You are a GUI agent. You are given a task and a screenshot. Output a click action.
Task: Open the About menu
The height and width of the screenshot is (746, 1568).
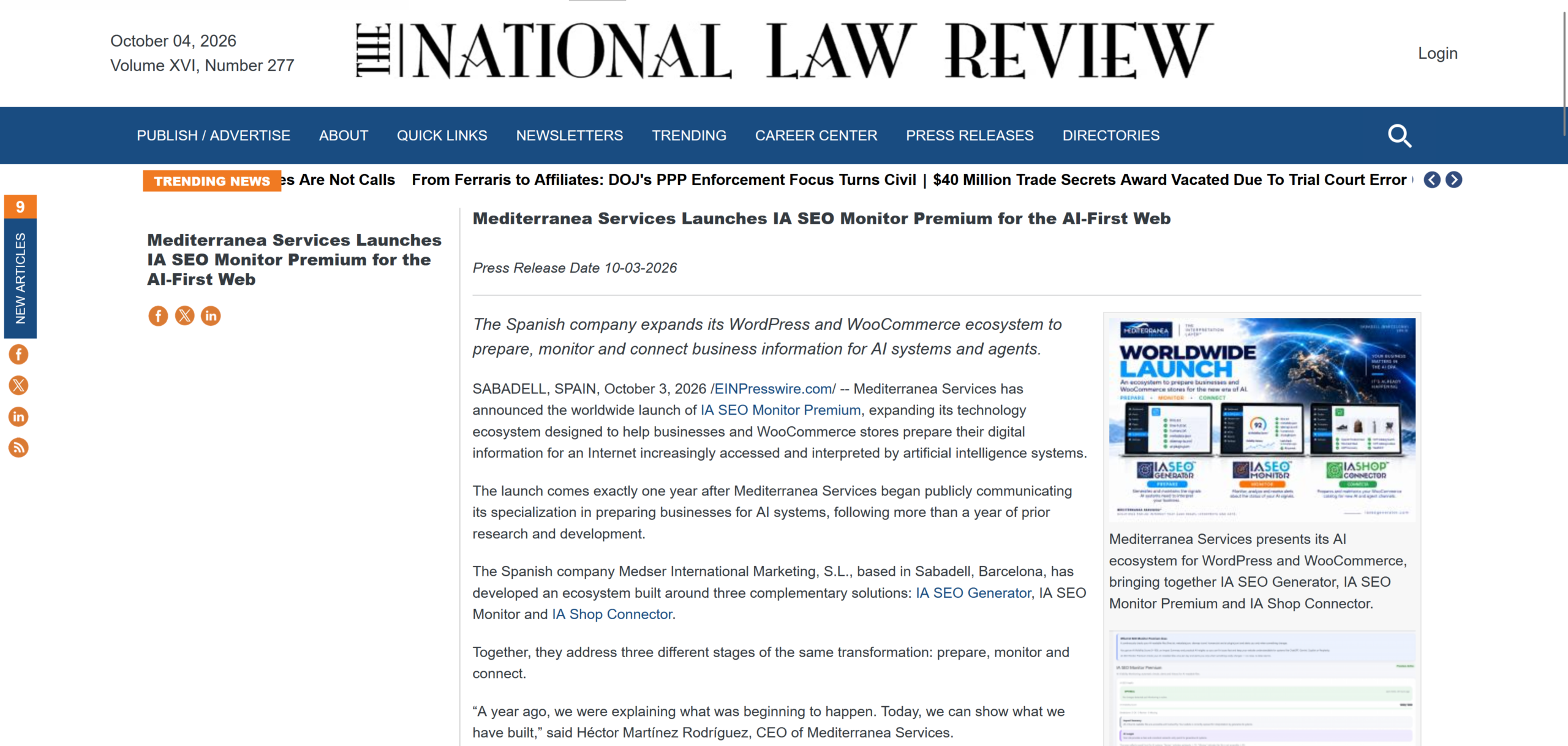coord(344,135)
